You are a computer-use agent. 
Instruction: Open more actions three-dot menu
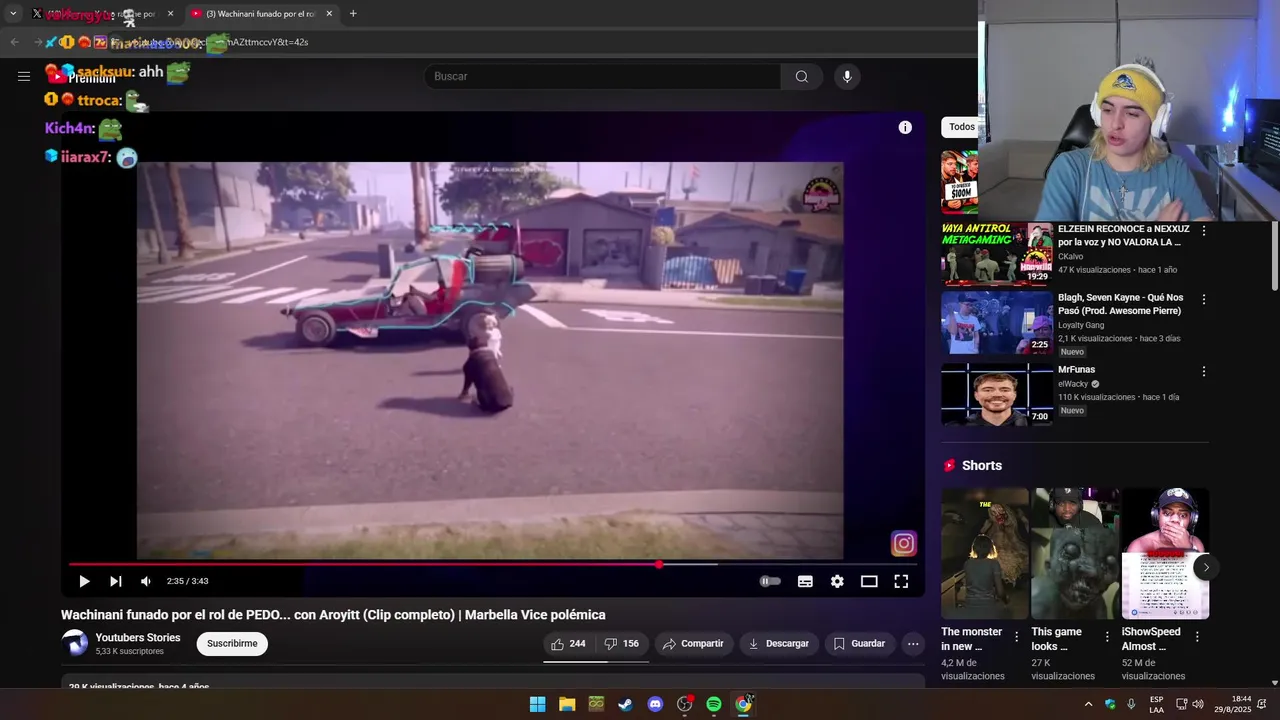(x=913, y=644)
